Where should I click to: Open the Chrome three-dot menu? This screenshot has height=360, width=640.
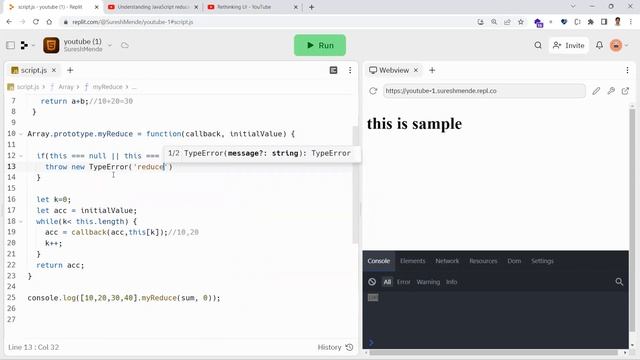pyautogui.click(x=631, y=22)
